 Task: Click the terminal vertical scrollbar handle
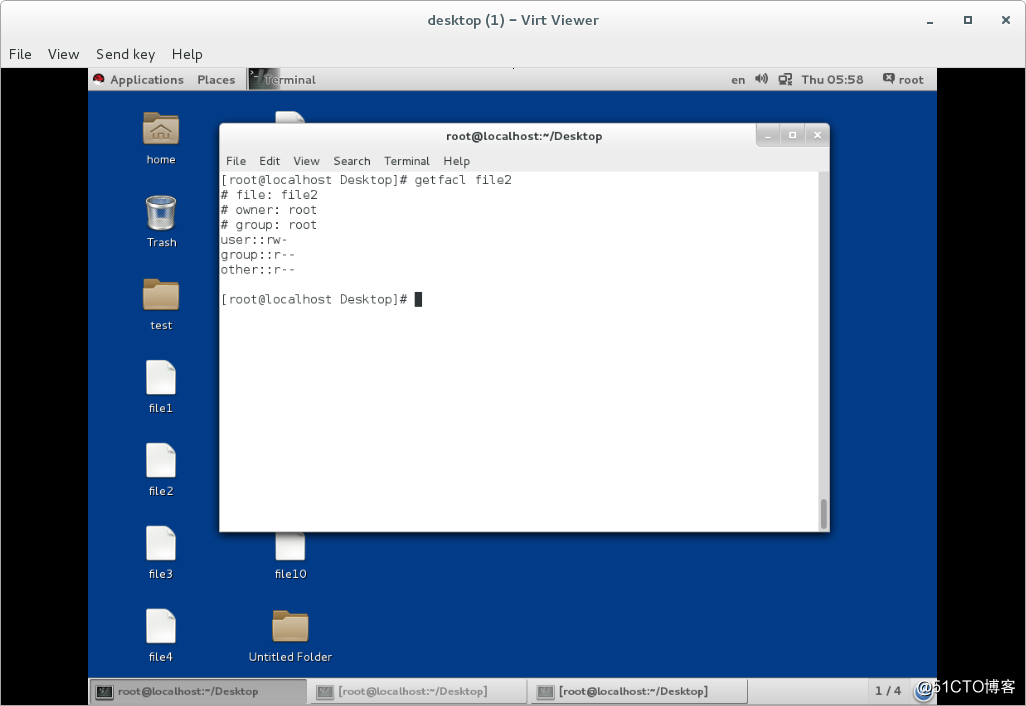824,514
